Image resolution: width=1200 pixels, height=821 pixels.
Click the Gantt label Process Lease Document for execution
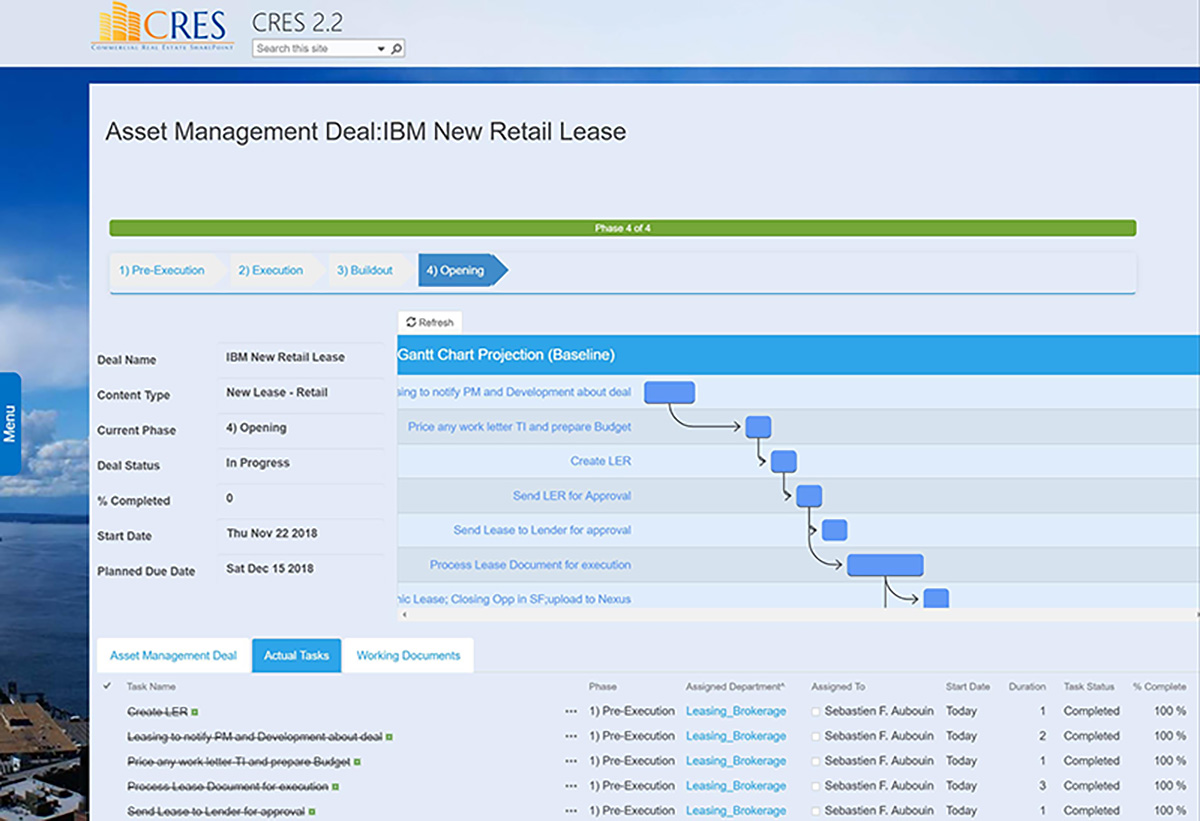pyautogui.click(x=530, y=565)
